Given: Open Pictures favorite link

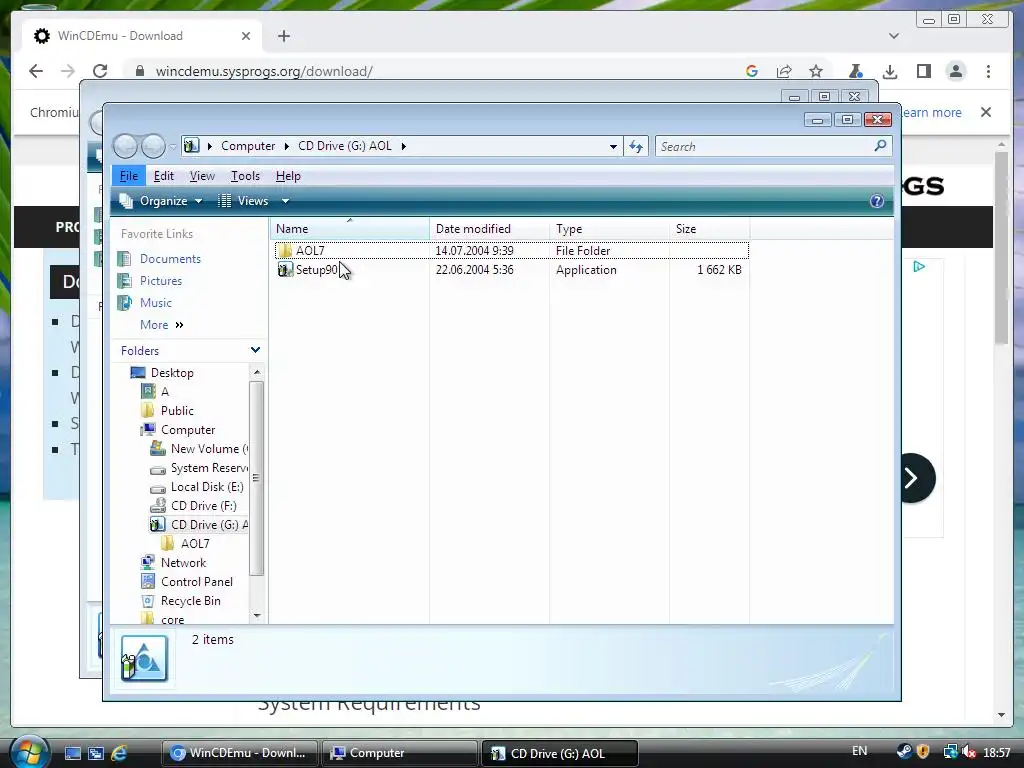Looking at the screenshot, I should [x=161, y=281].
